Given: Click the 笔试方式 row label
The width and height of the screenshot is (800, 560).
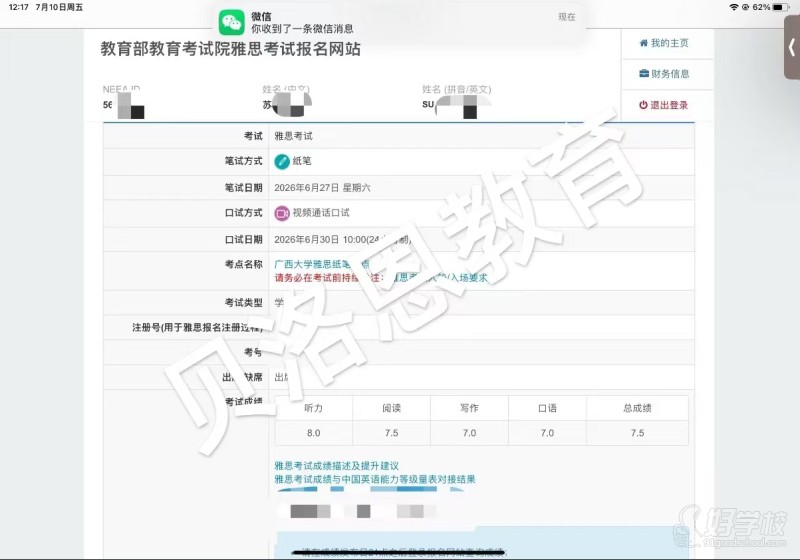Looking at the screenshot, I should coord(243,161).
